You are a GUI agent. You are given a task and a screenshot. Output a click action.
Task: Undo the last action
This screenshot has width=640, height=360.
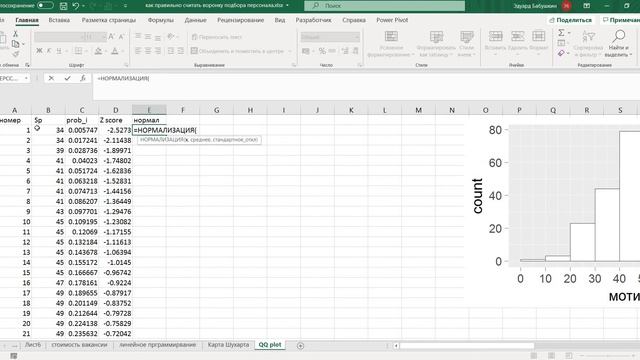tap(76, 6)
